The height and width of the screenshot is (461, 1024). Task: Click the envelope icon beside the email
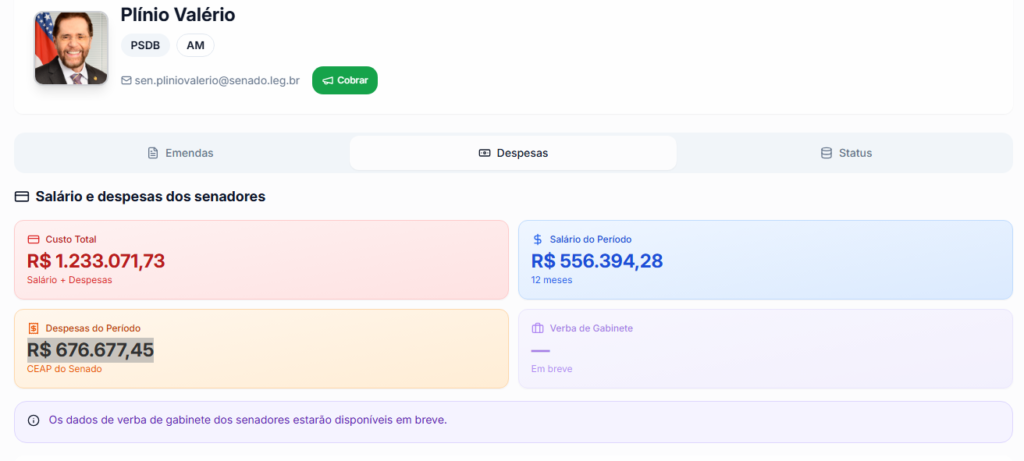[126, 80]
